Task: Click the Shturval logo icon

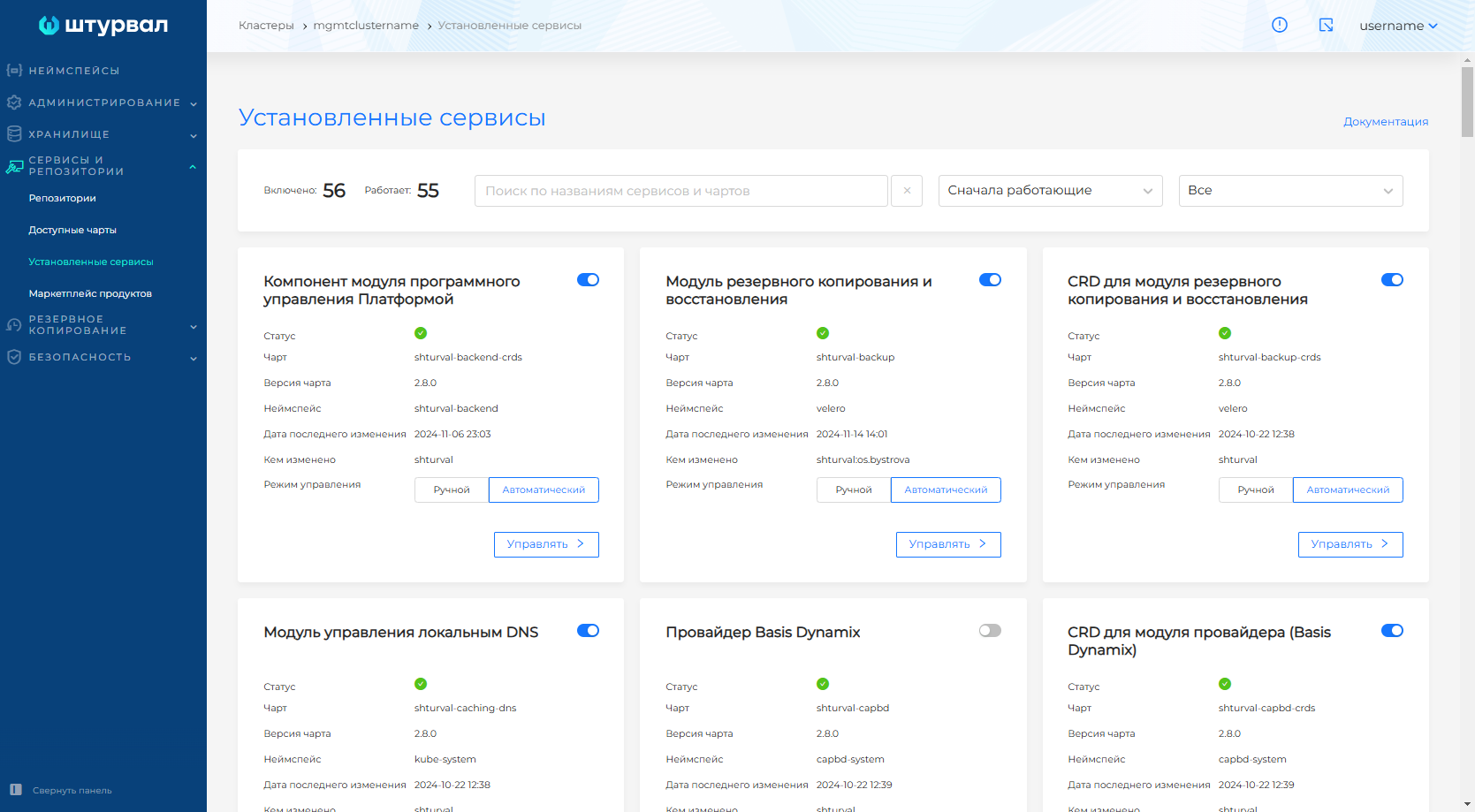Action: [49, 26]
